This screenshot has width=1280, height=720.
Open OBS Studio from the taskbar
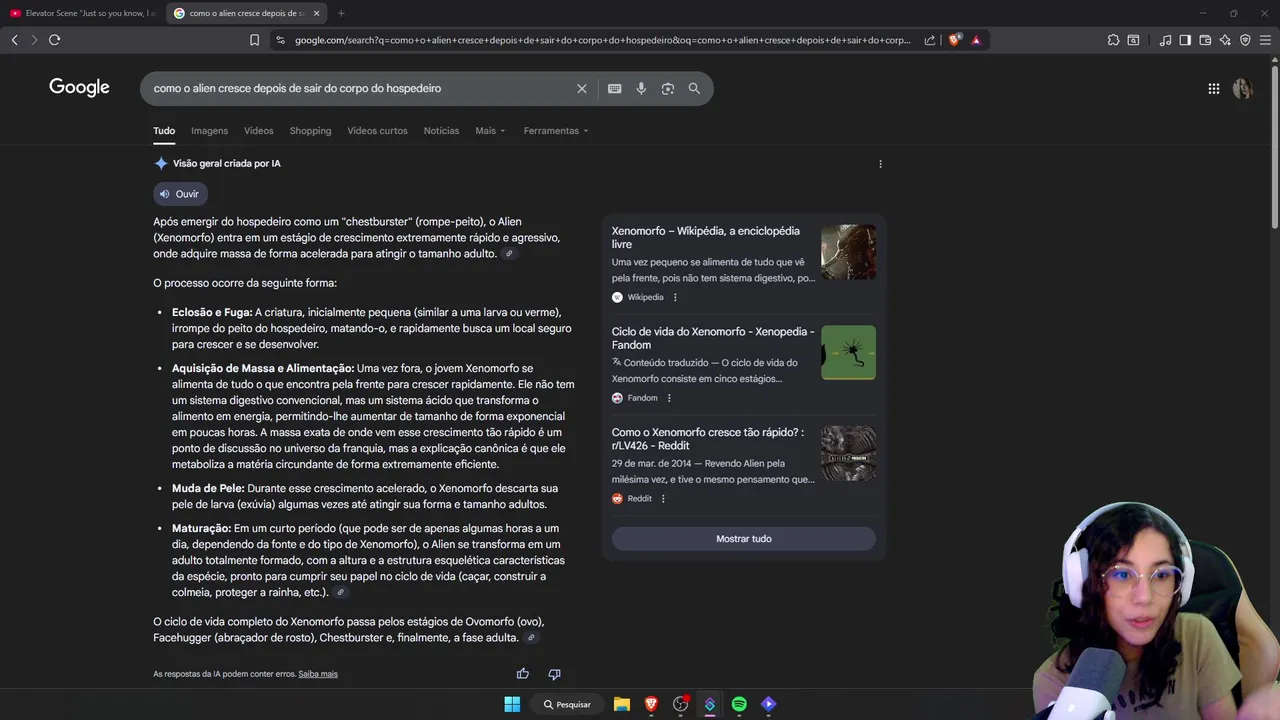coord(681,704)
